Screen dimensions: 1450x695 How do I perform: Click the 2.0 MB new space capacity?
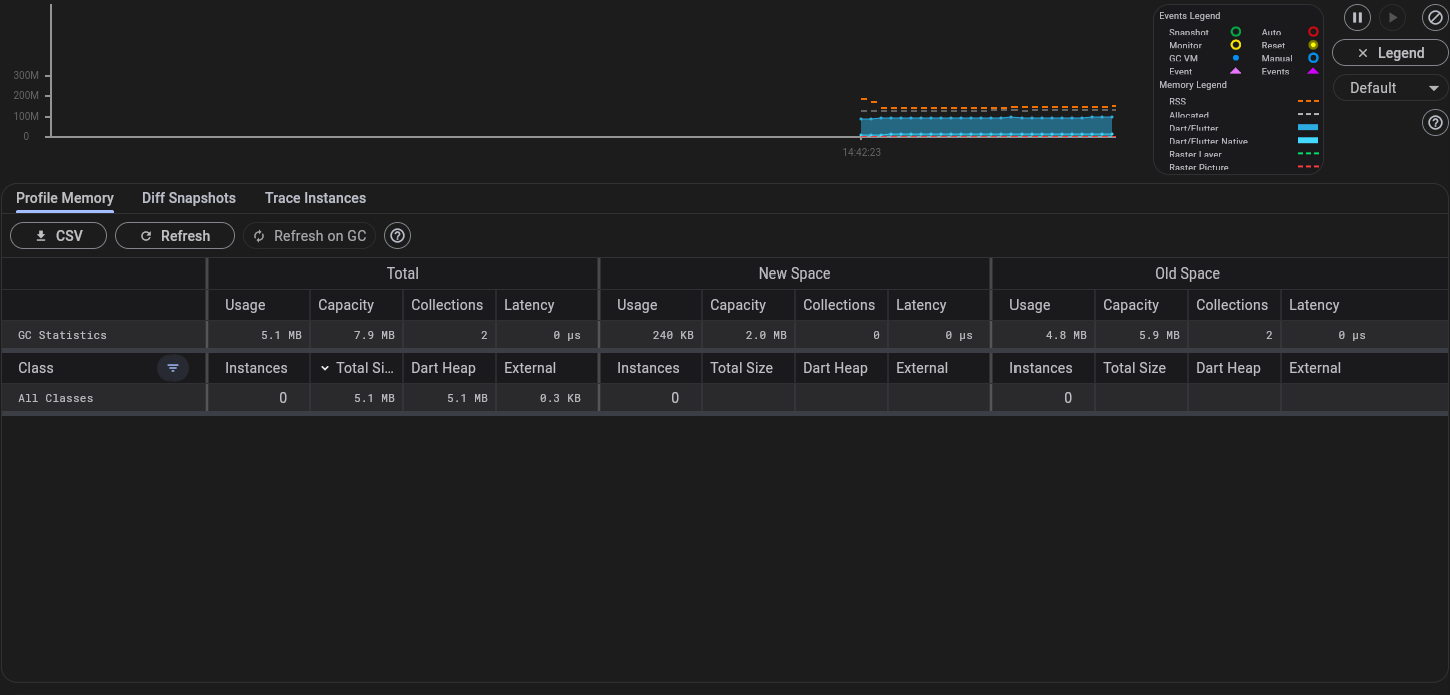766,335
